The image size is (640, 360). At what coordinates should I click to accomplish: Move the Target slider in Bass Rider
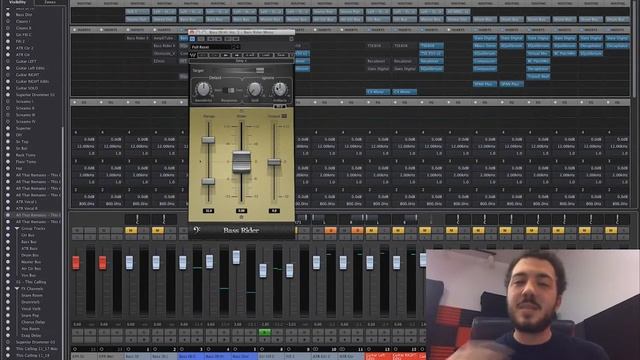tap(260, 71)
